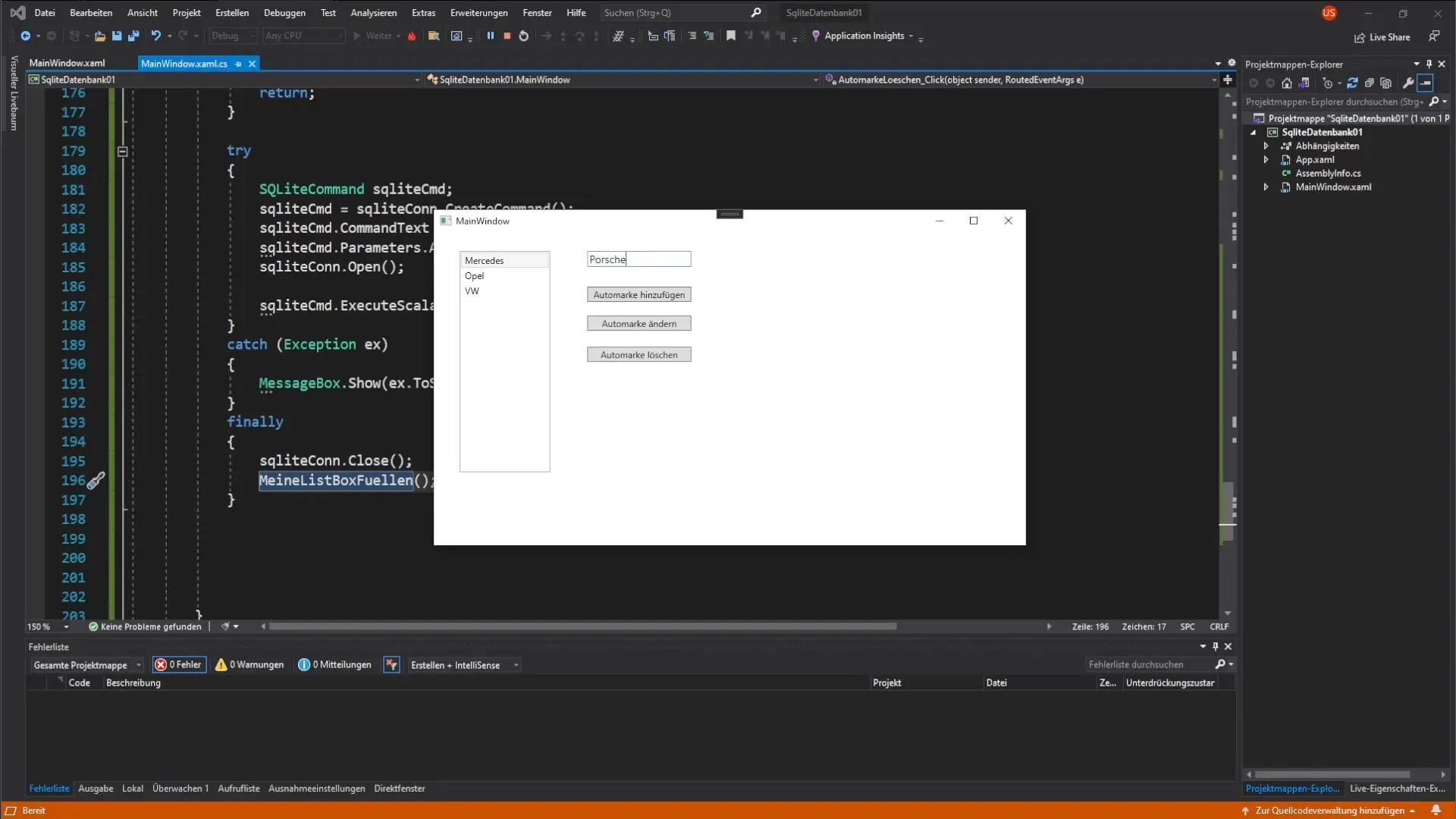Click Automarke hinzufügen button in MainWindow
The image size is (1456, 819).
(x=639, y=295)
